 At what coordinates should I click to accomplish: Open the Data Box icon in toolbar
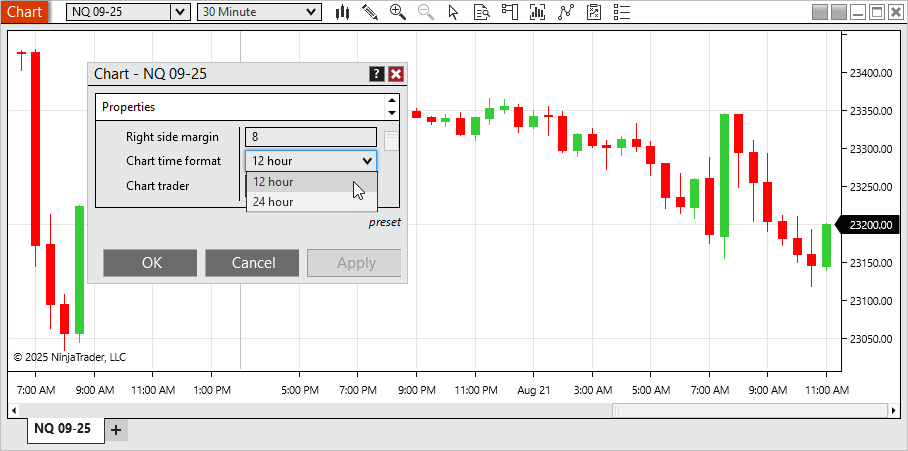click(x=482, y=12)
